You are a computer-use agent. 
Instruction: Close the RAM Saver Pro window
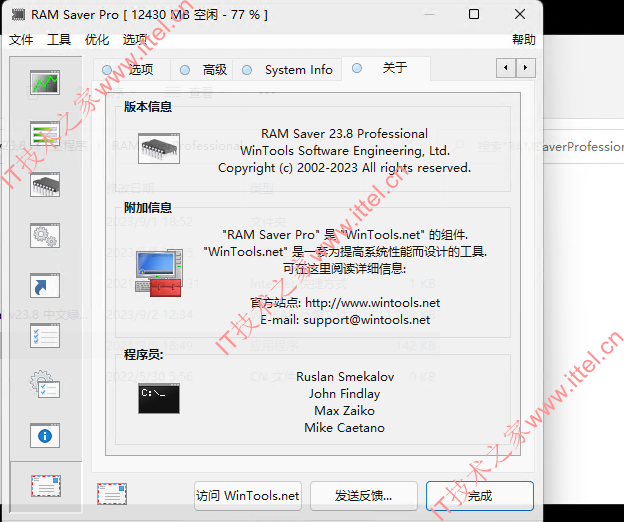pyautogui.click(x=520, y=15)
